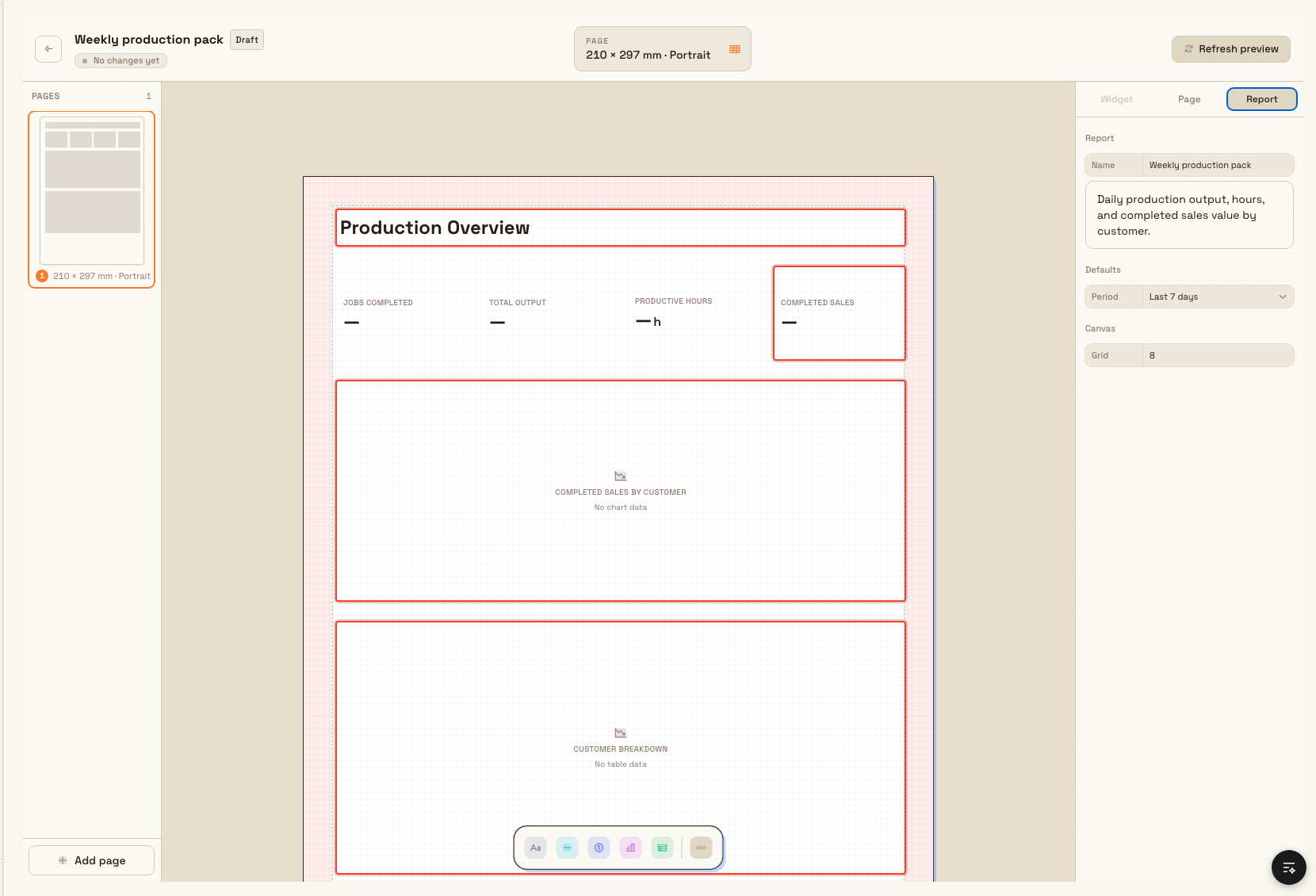Click the chart icon in Completed Sales by Customer
The image size is (1316, 896).
(621, 476)
